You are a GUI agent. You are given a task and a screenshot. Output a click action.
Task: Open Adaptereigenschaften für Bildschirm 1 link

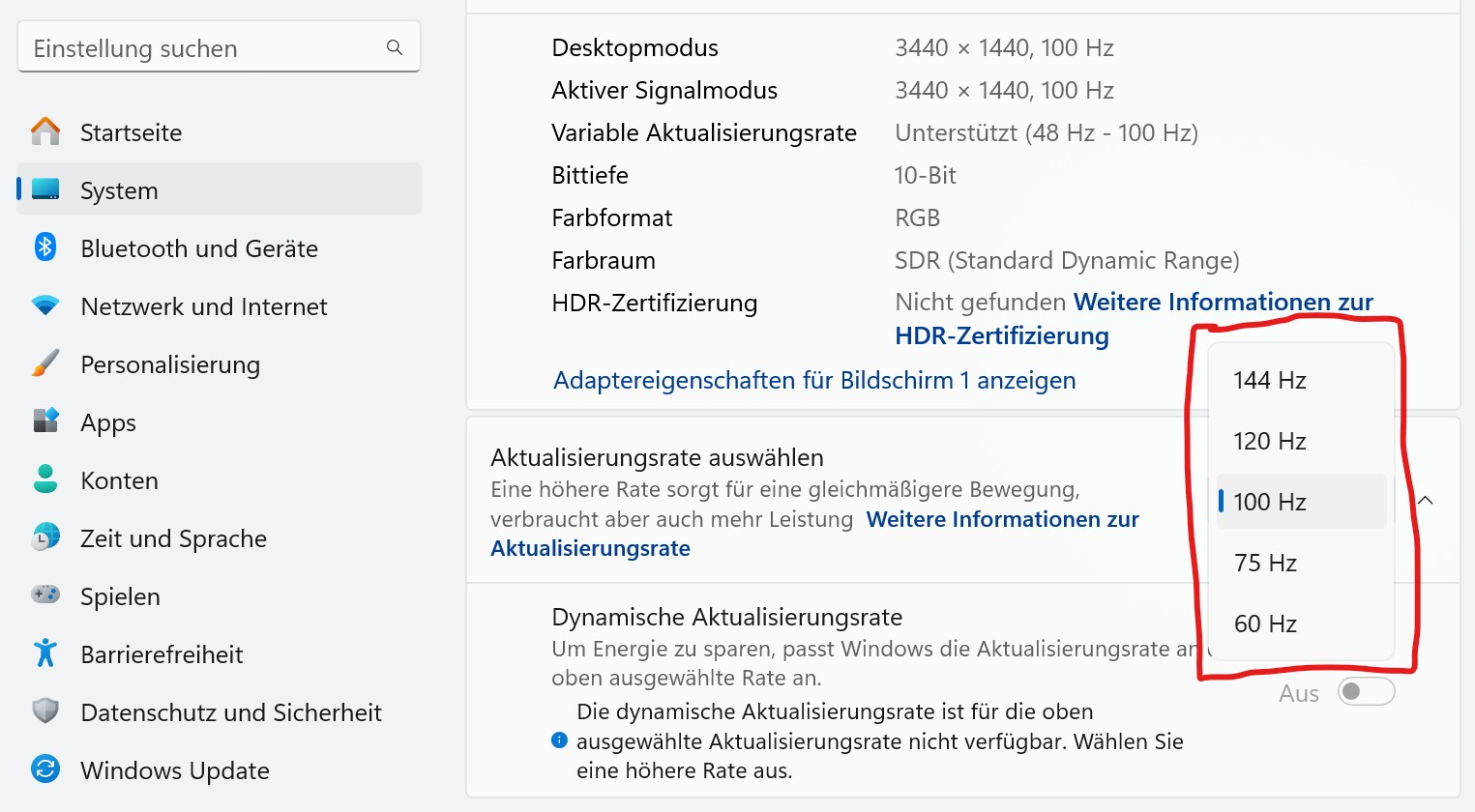813,381
